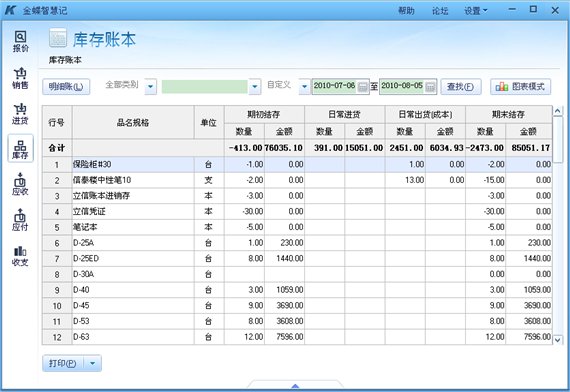
Task: Open the green product filter dropdown arrow
Action: coord(255,87)
